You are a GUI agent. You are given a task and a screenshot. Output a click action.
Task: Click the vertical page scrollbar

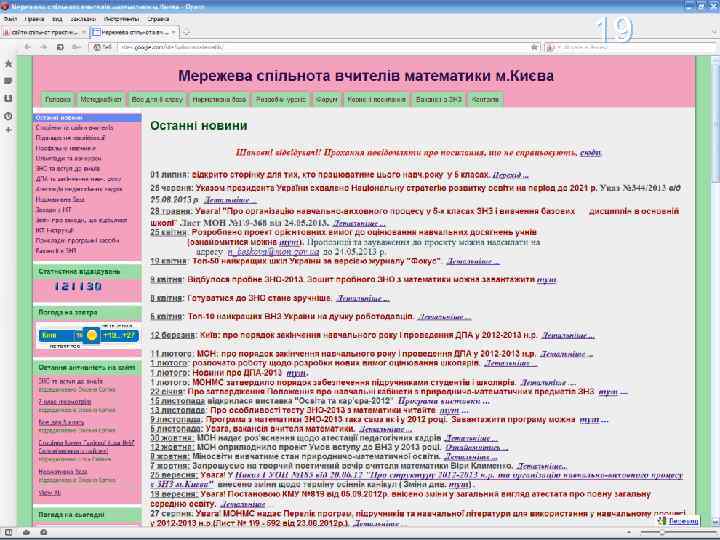(x=715, y=289)
